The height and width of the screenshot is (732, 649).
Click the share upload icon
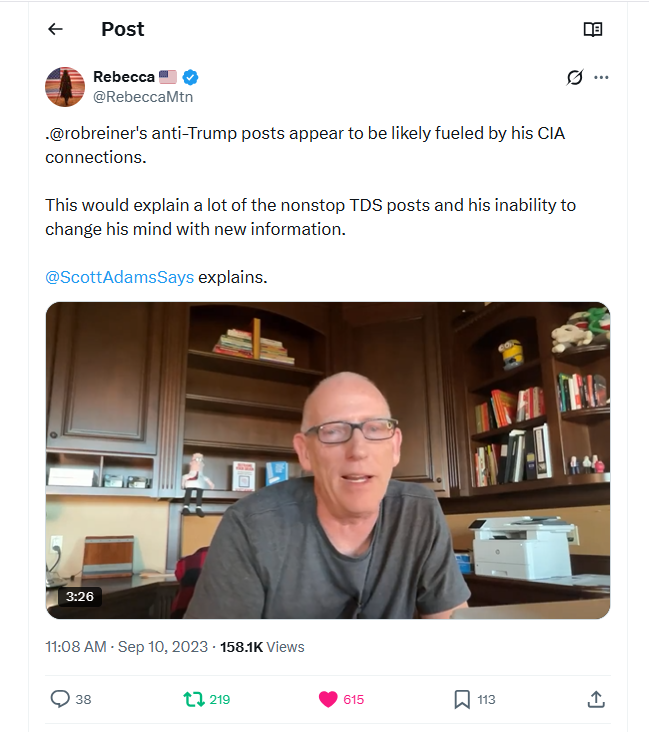pos(595,699)
